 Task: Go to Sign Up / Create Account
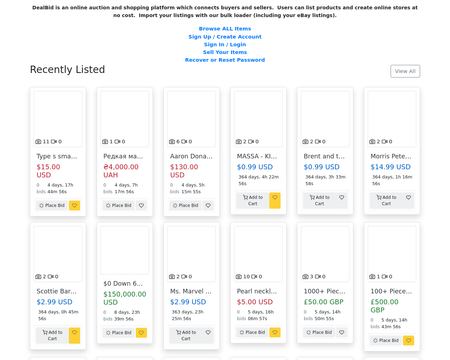(x=225, y=37)
